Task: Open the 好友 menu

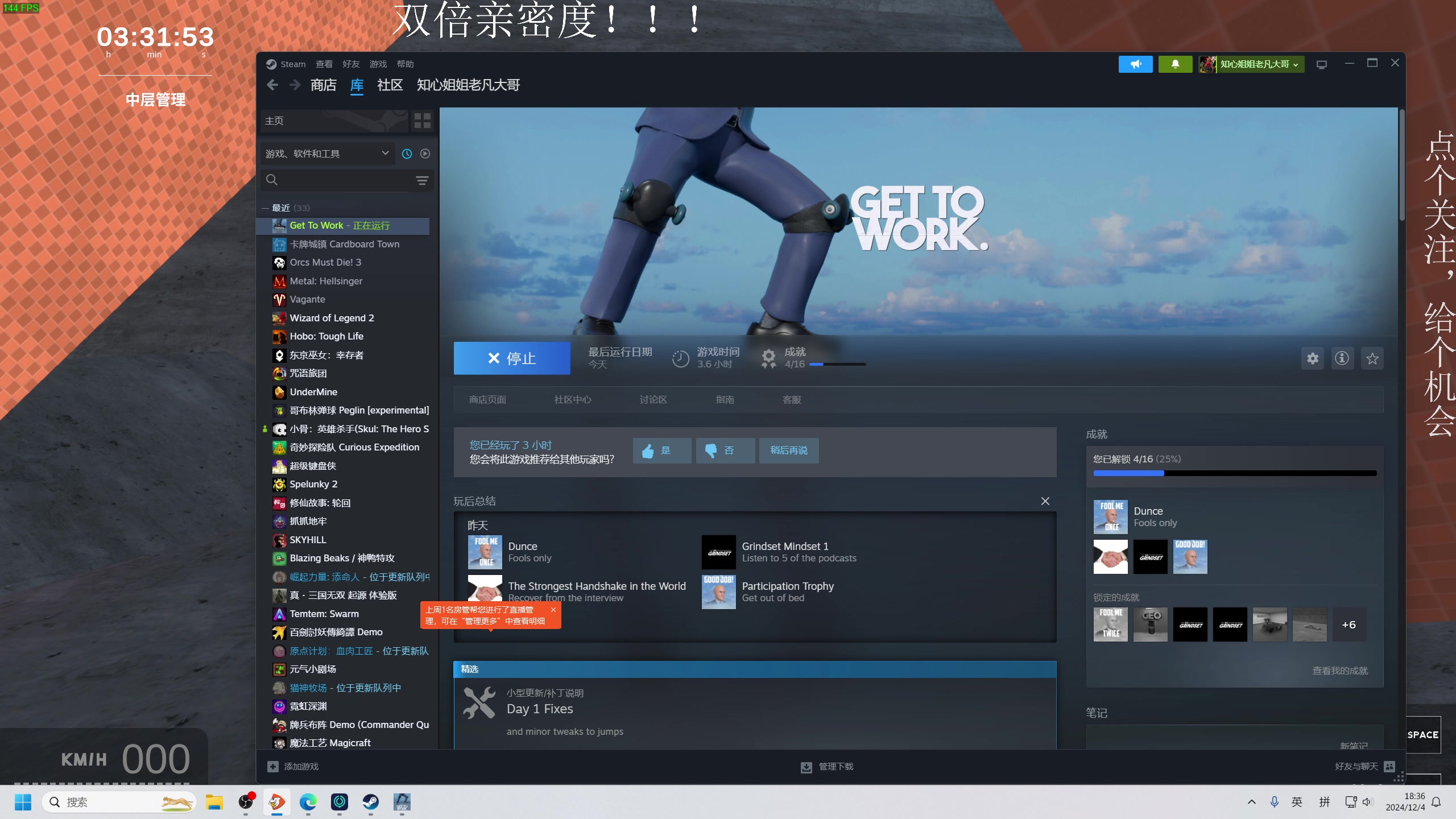Action: 351,64
